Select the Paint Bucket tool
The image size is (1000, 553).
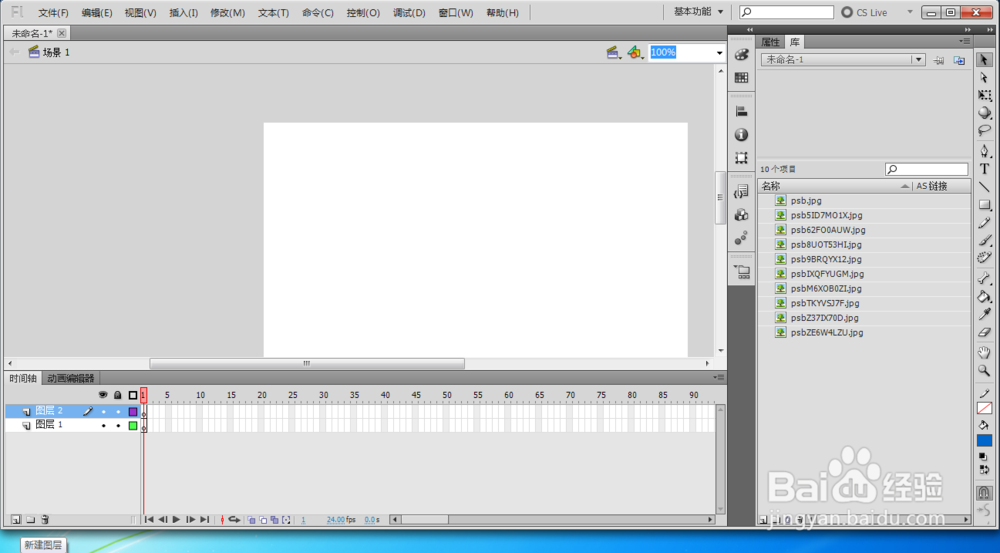pyautogui.click(x=984, y=297)
